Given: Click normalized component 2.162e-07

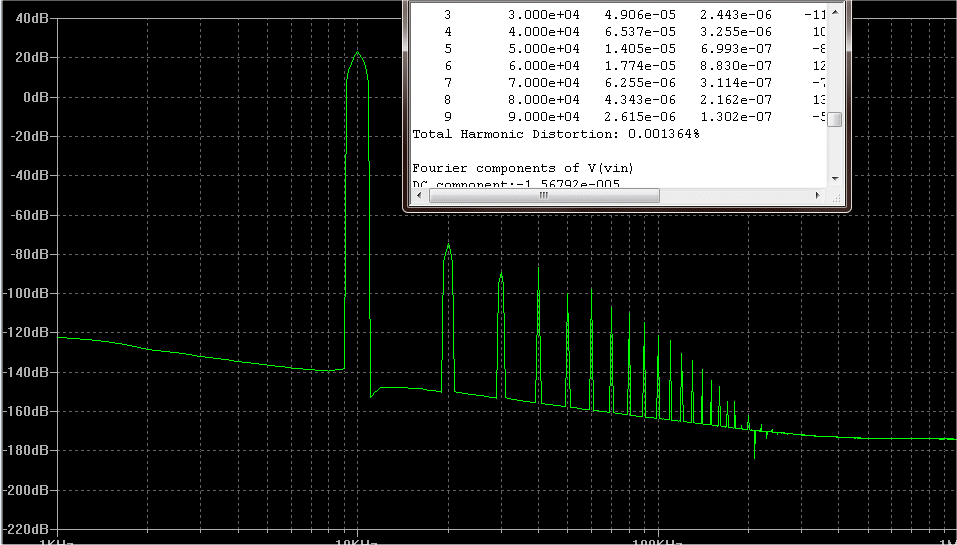Looking at the screenshot, I should pyautogui.click(x=737, y=99).
